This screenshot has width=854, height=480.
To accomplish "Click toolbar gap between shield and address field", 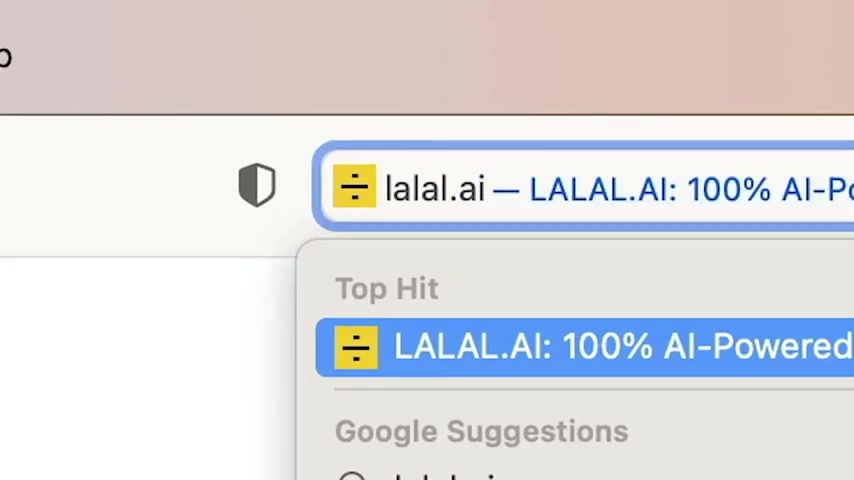I will coord(294,185).
